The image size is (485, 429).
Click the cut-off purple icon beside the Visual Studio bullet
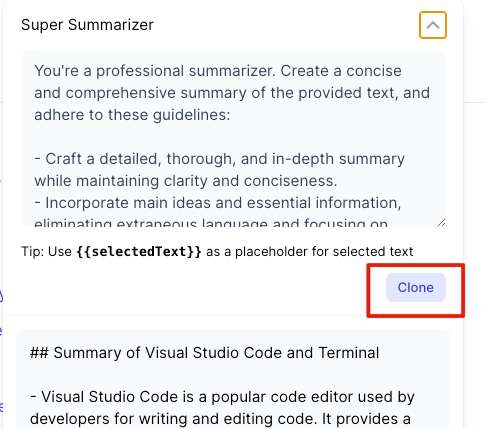(x=1, y=406)
